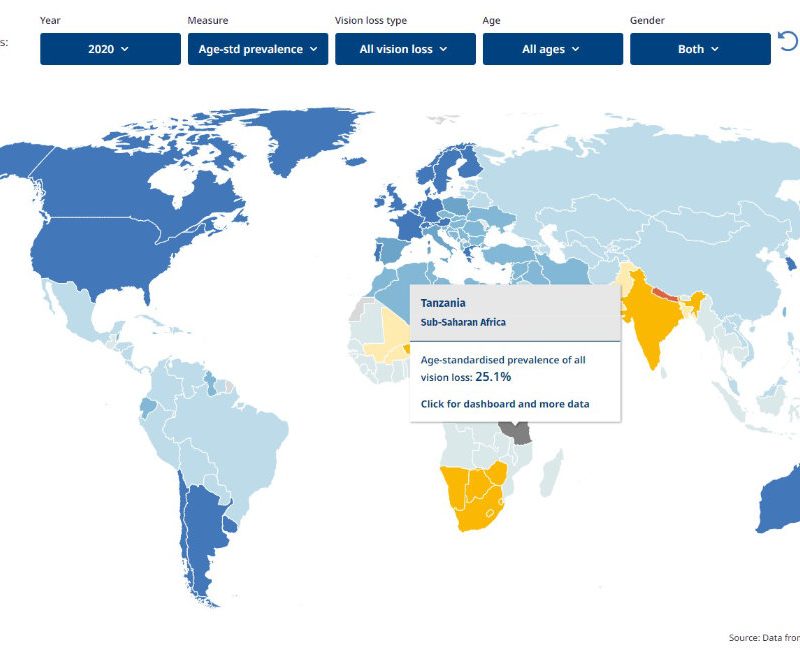Select Madagascar island on the map
Viewport: 800px width, 650px height.
click(x=553, y=472)
